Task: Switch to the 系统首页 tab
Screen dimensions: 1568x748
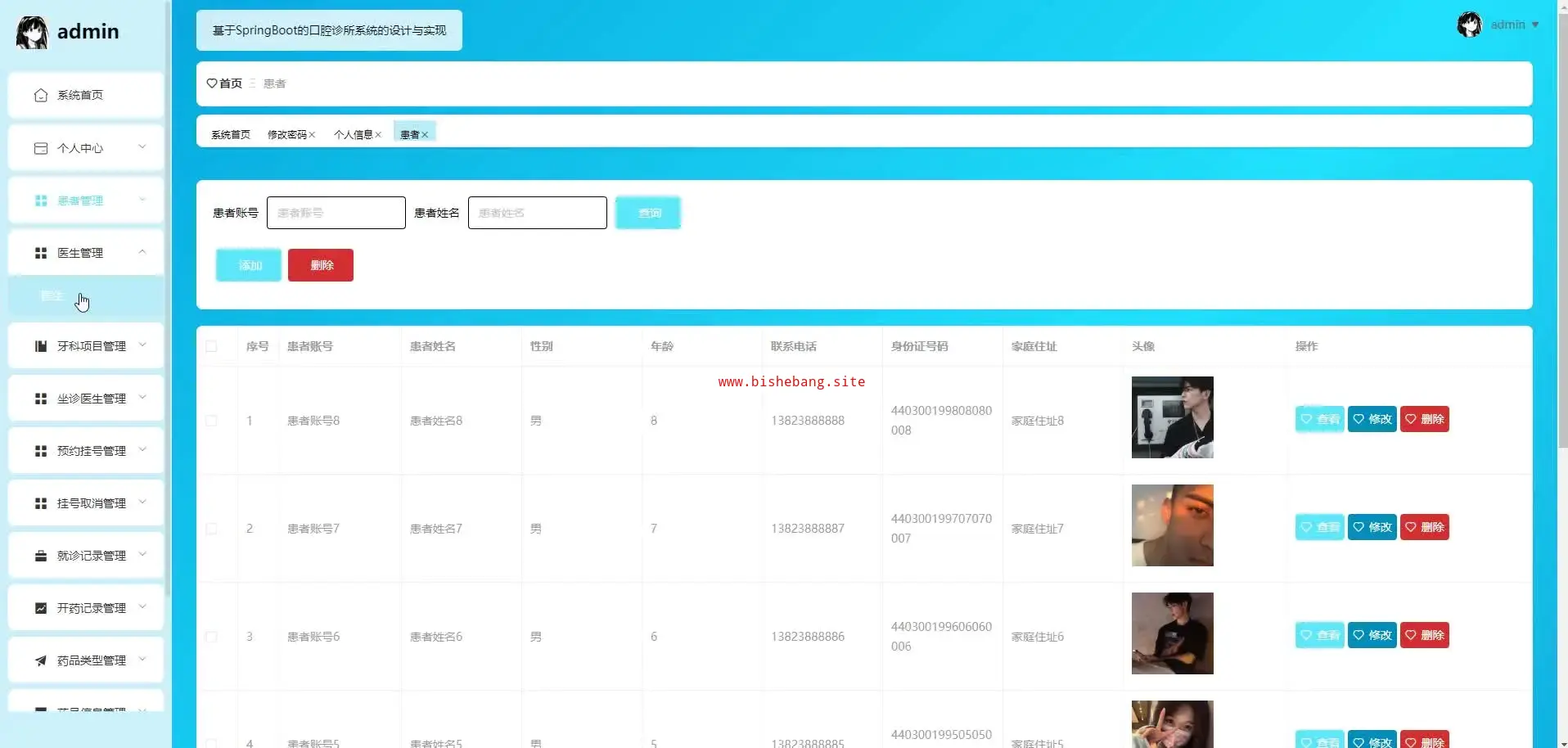Action: 231,135
